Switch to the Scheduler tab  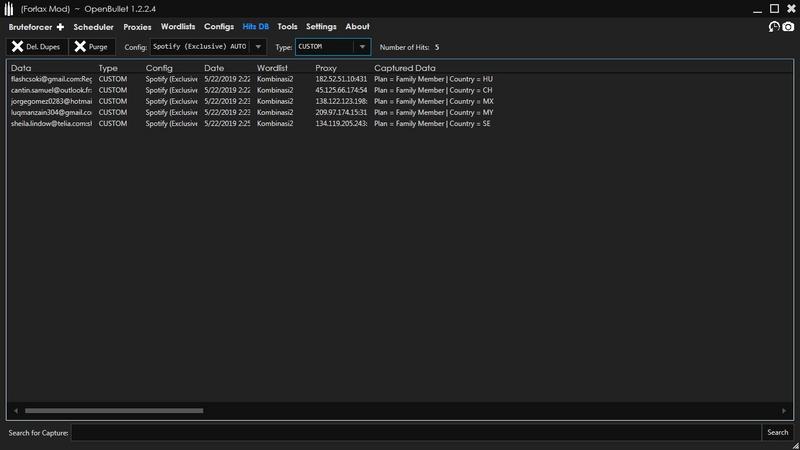click(93, 27)
